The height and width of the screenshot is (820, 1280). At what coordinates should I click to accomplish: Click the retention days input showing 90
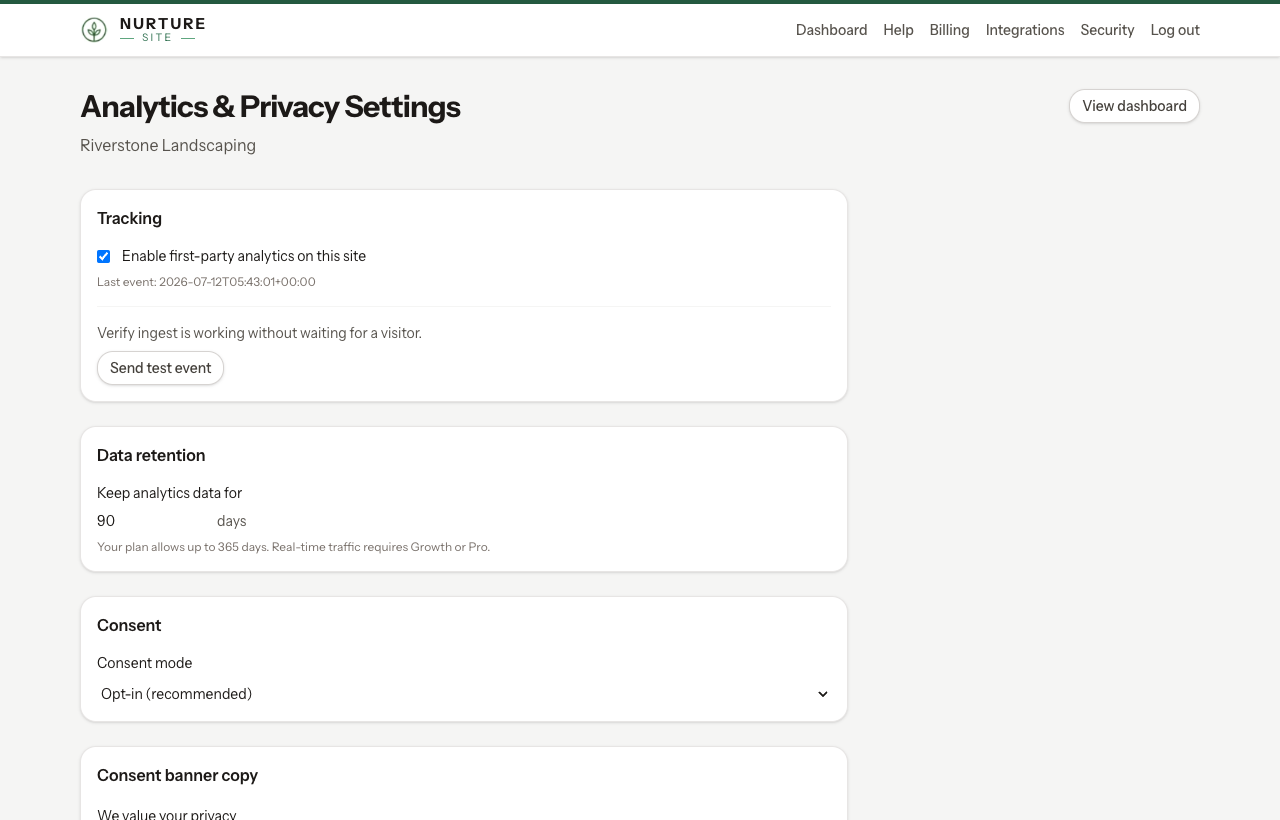(x=153, y=521)
